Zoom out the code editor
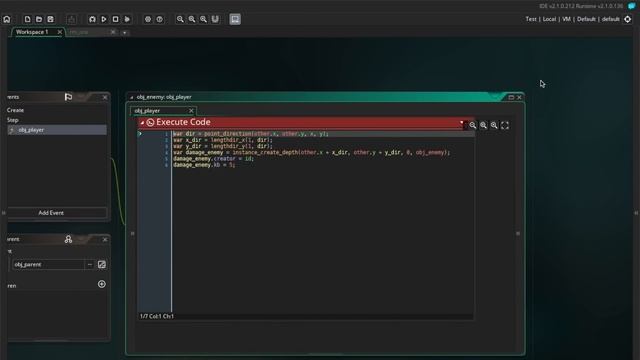This screenshot has height=360, width=640. [473, 125]
